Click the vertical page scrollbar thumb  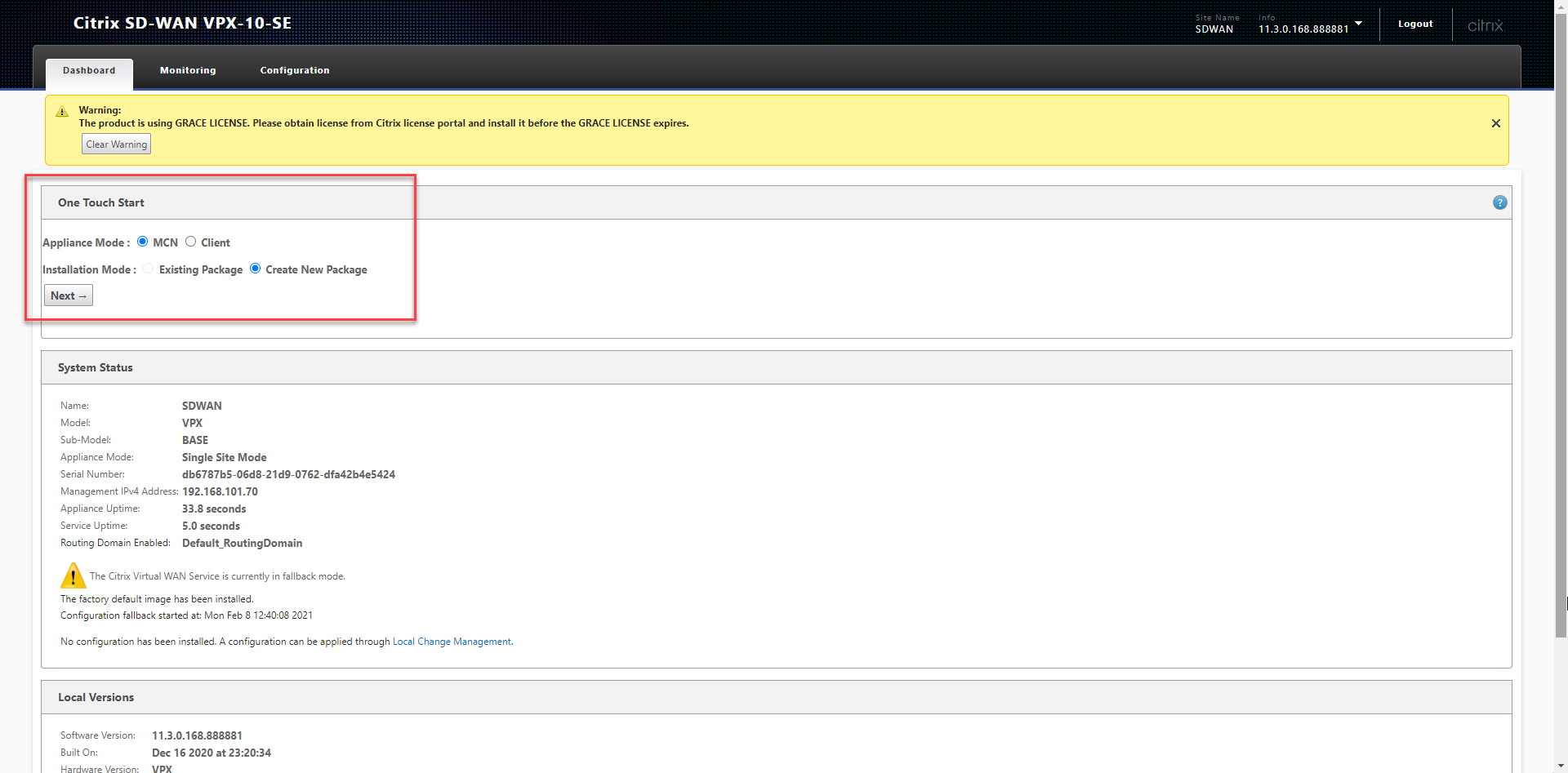click(1561, 327)
